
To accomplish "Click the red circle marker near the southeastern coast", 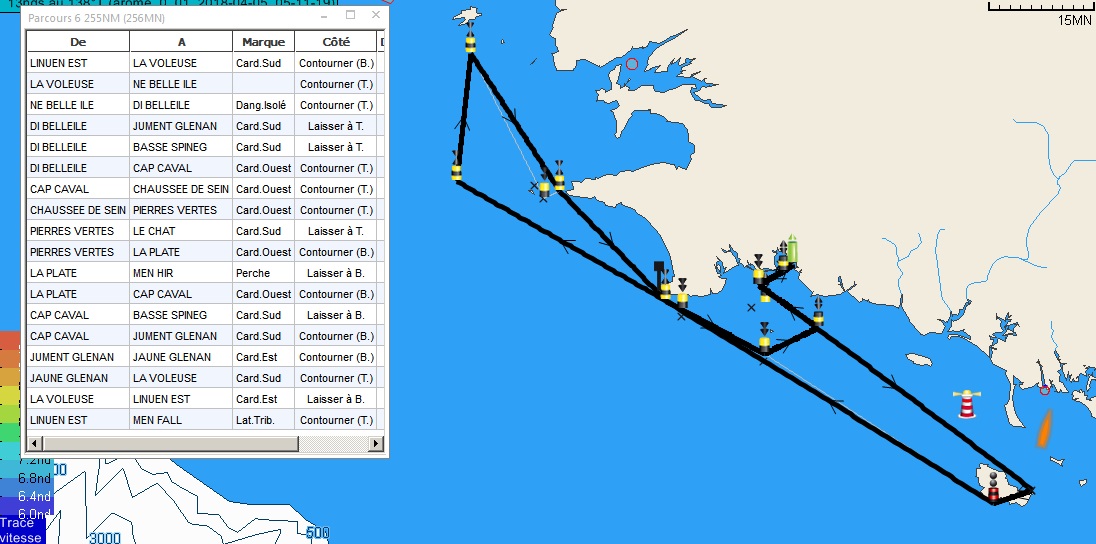I will pyautogui.click(x=1045, y=389).
